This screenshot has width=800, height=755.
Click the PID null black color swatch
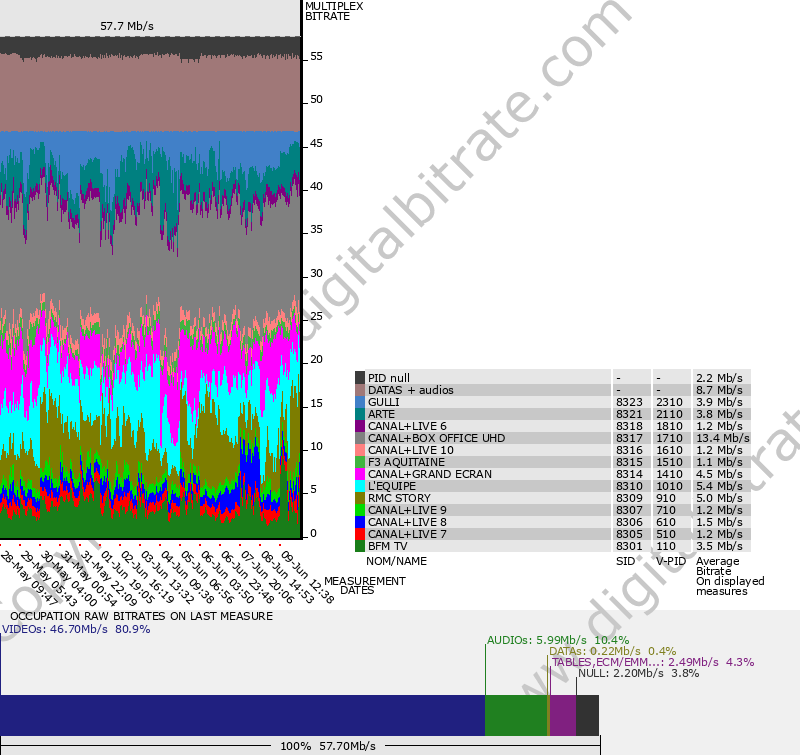(360, 378)
